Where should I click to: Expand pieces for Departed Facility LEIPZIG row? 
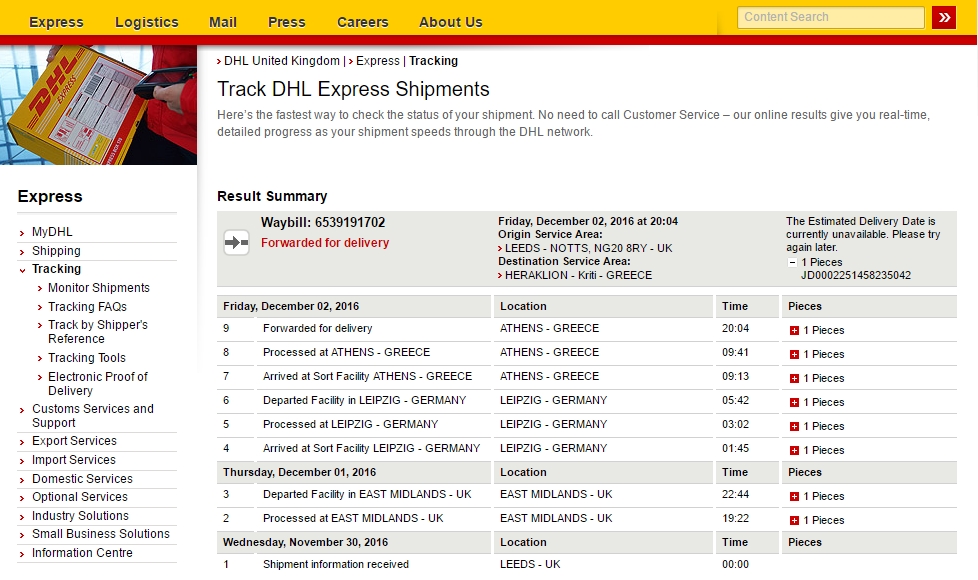click(794, 402)
